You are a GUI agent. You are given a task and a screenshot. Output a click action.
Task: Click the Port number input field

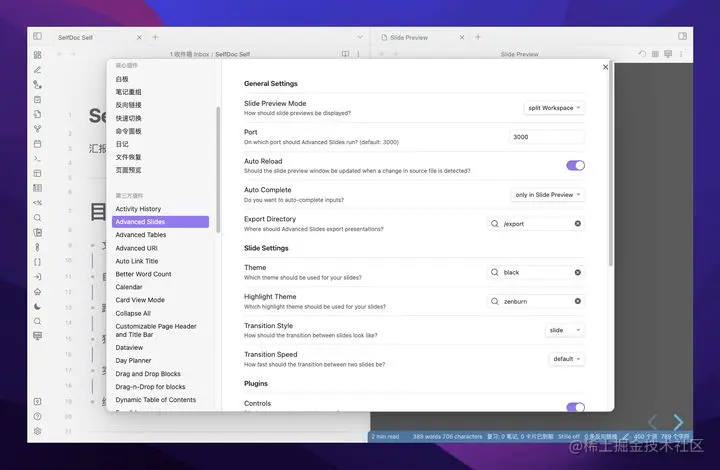tap(546, 137)
